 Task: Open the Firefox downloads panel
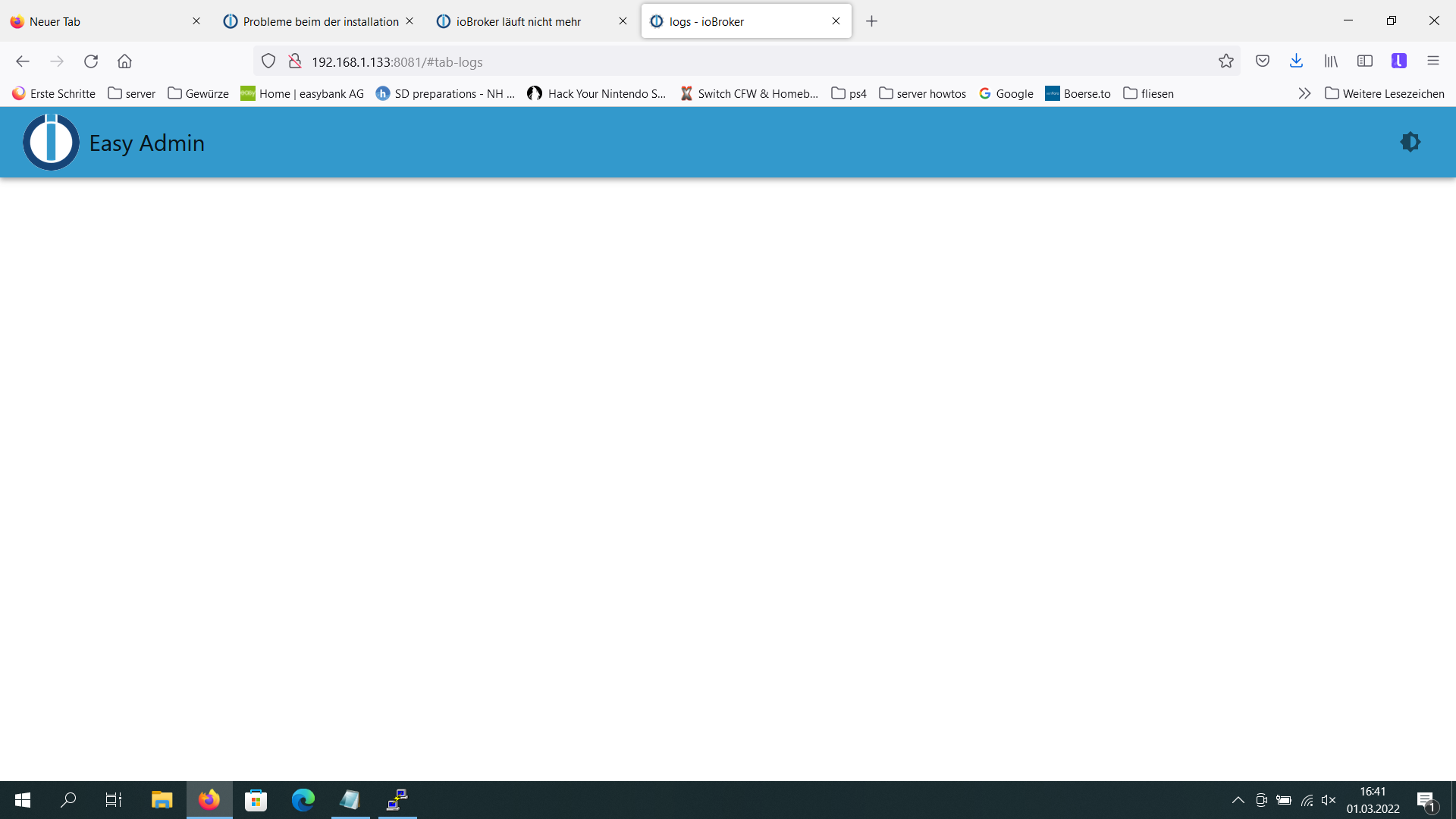(x=1296, y=61)
